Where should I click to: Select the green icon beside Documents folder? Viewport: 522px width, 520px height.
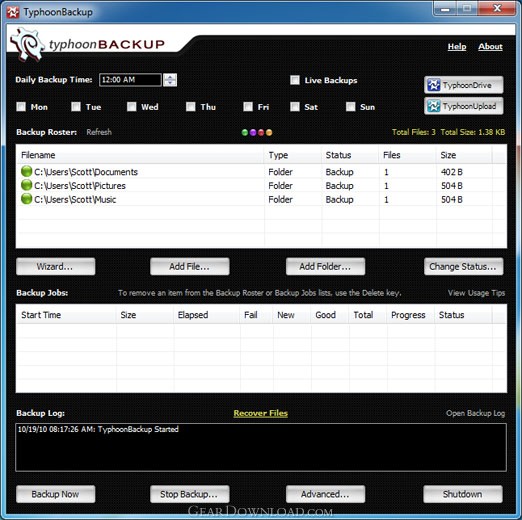tap(26, 171)
